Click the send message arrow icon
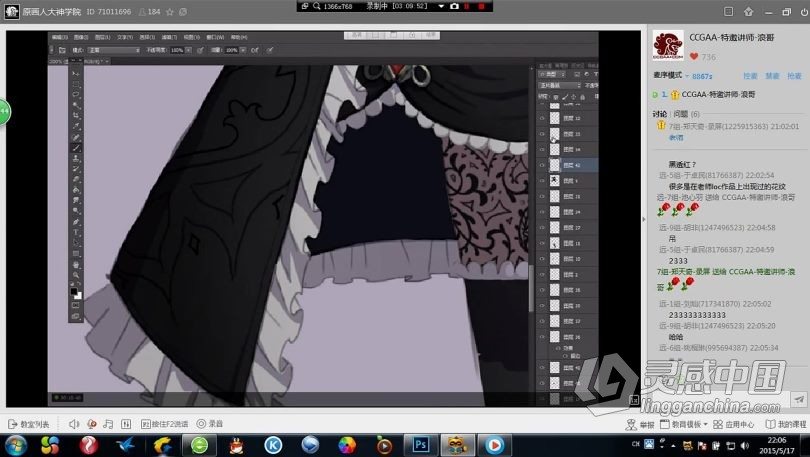The height and width of the screenshot is (457, 810). 799,399
